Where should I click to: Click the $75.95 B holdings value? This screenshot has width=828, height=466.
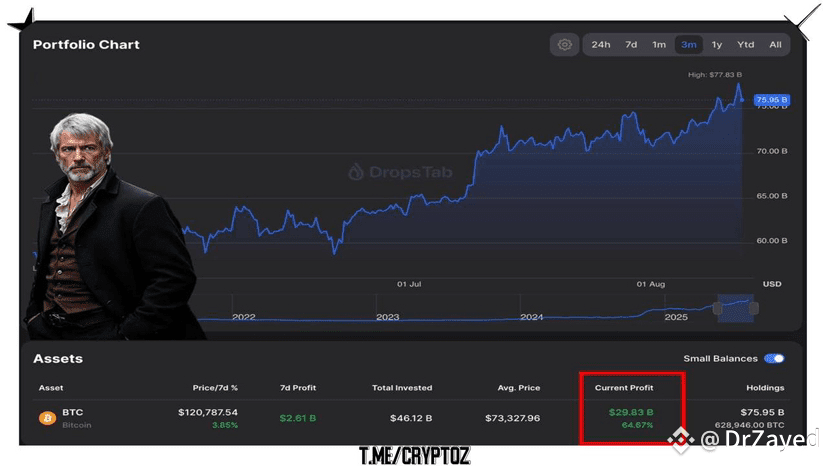coord(762,412)
